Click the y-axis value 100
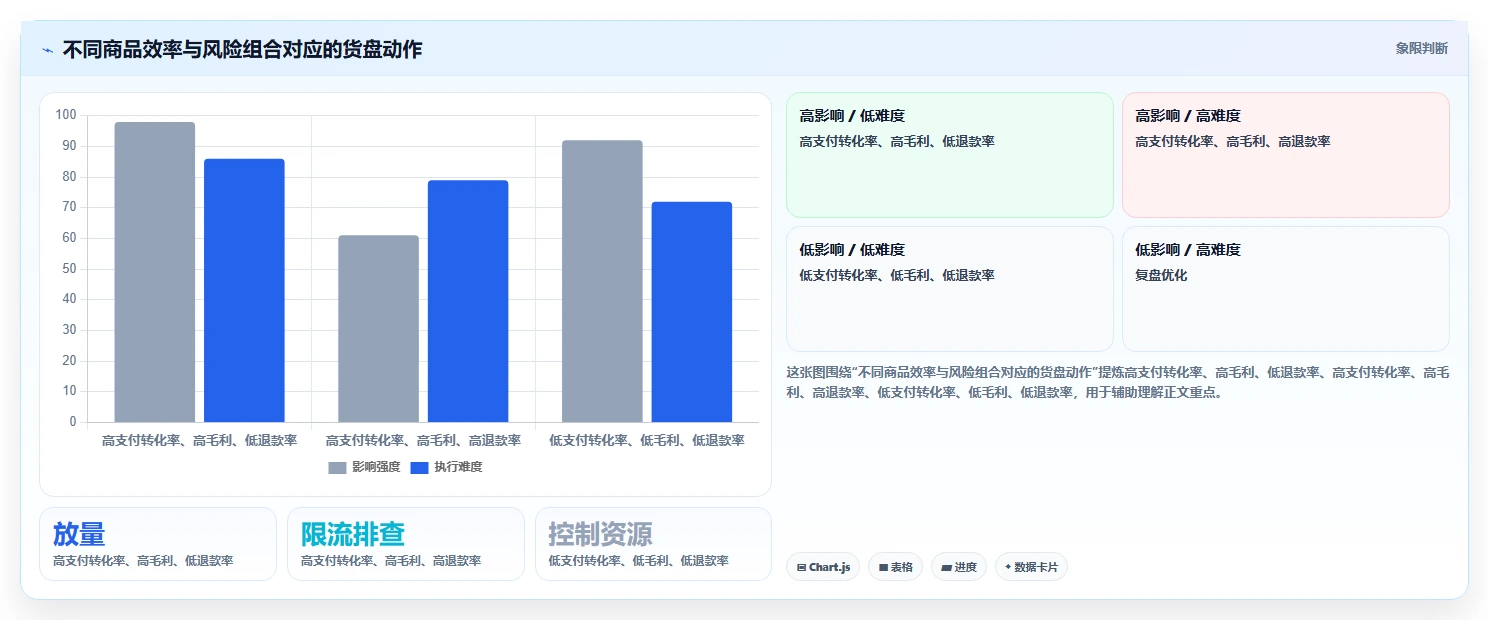Screen dimensions: 1489x620 pyautogui.click(x=66, y=115)
